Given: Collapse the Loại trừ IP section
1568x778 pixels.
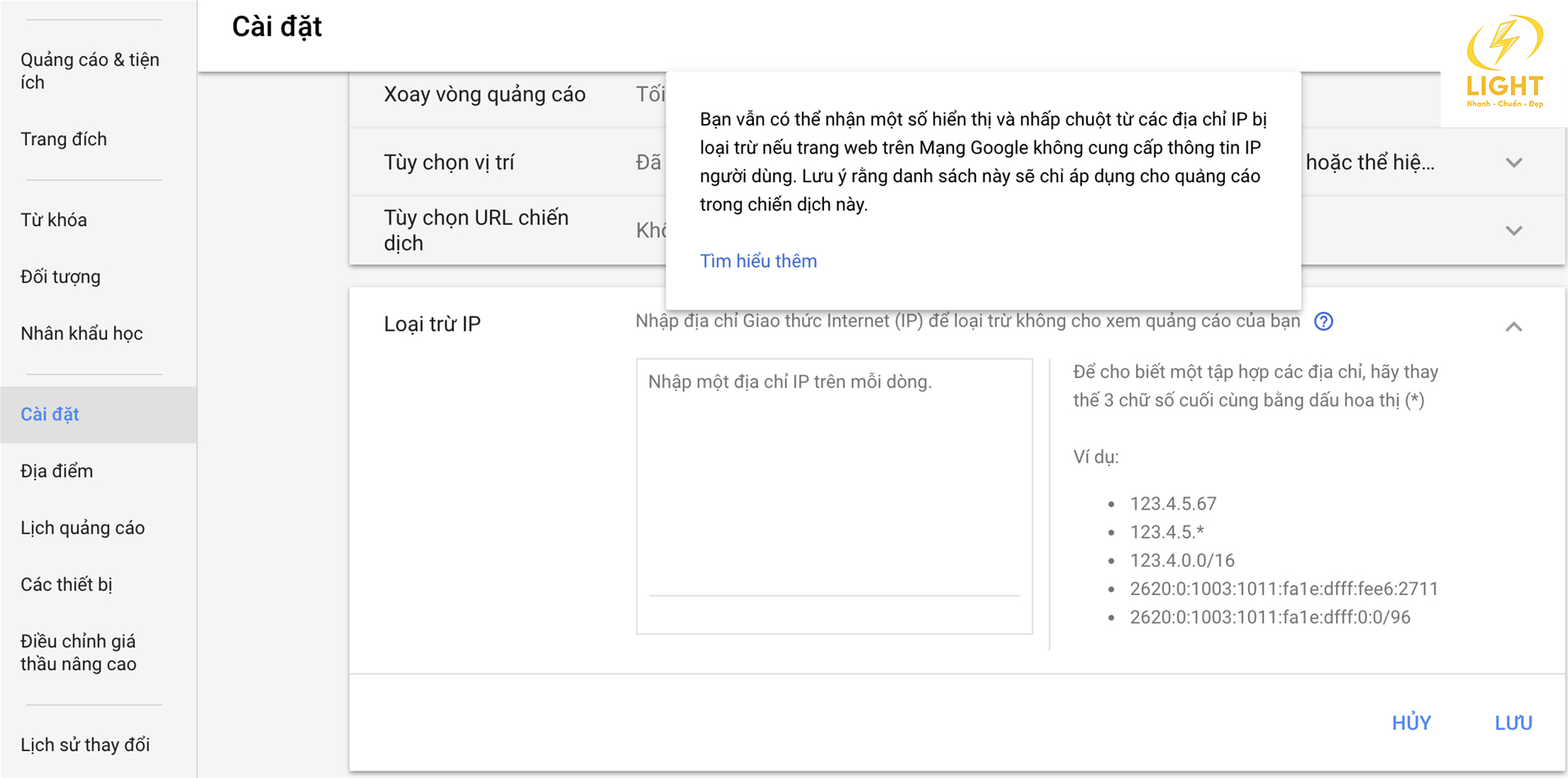Looking at the screenshot, I should 1513,327.
